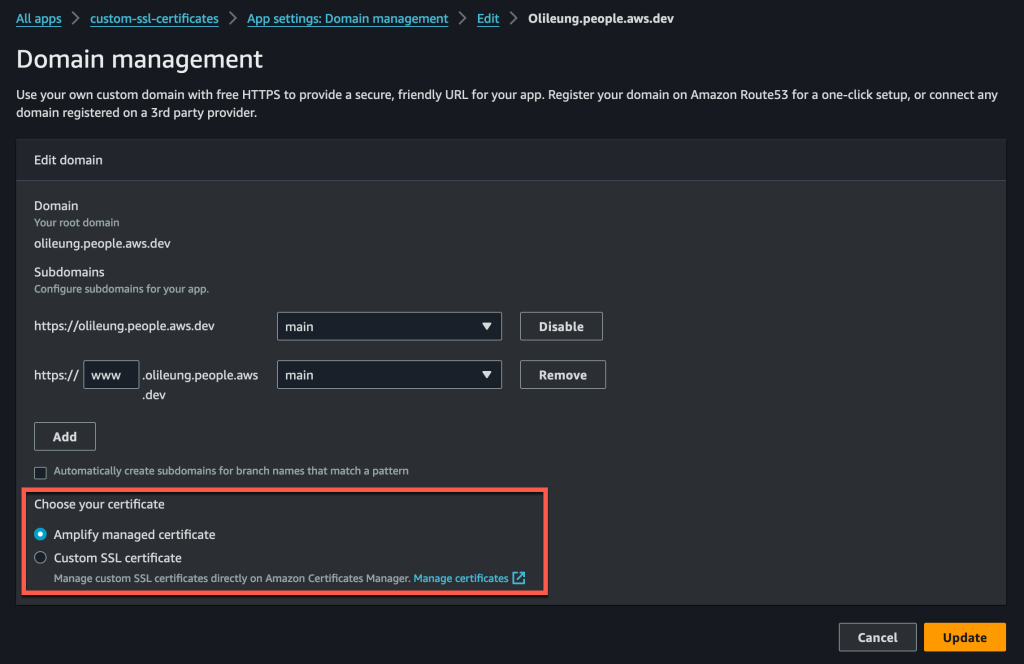The height and width of the screenshot is (664, 1024).
Task: Click the Edit breadcrumb link
Action: 488,18
